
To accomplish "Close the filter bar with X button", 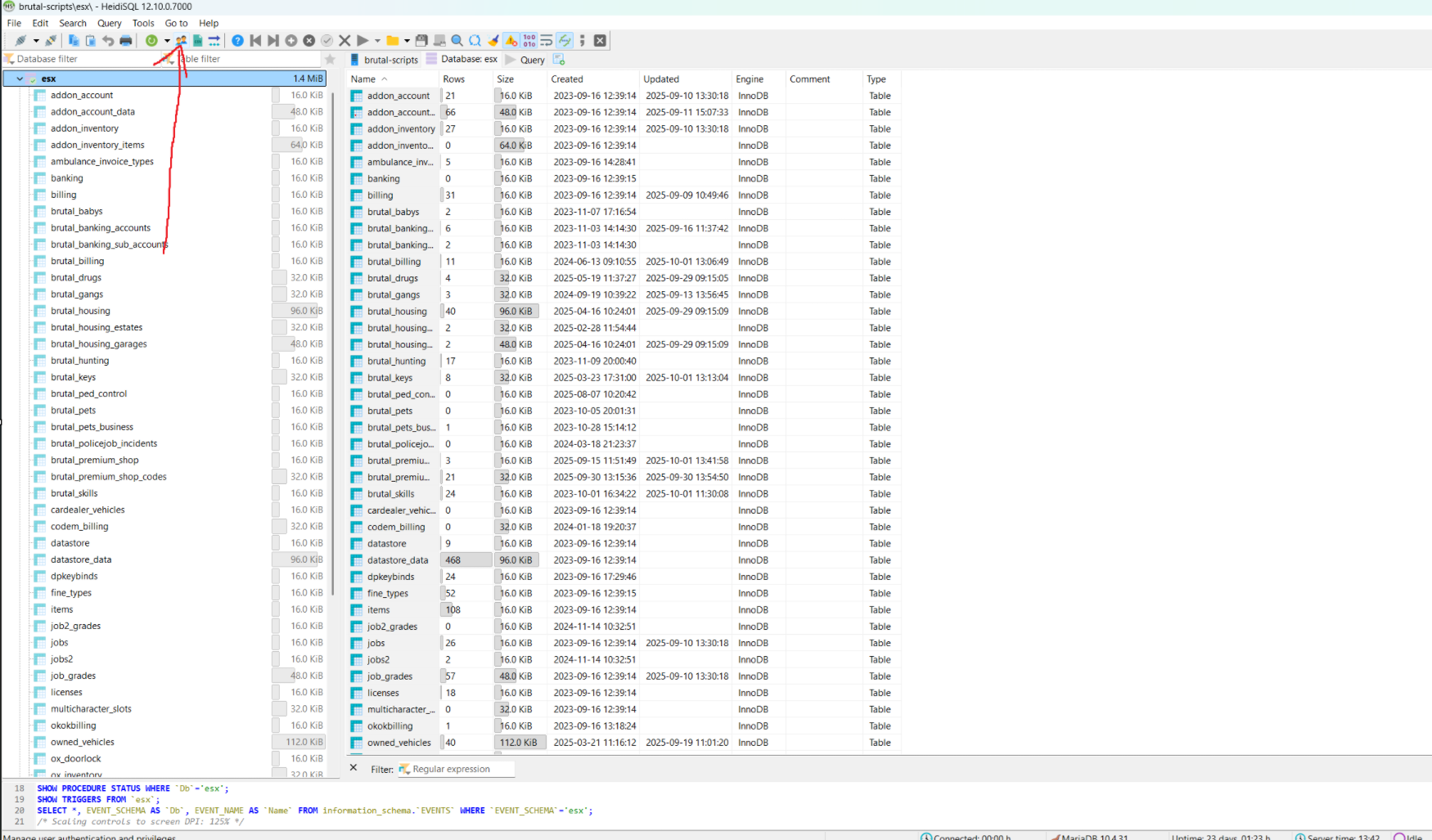I will (x=353, y=768).
